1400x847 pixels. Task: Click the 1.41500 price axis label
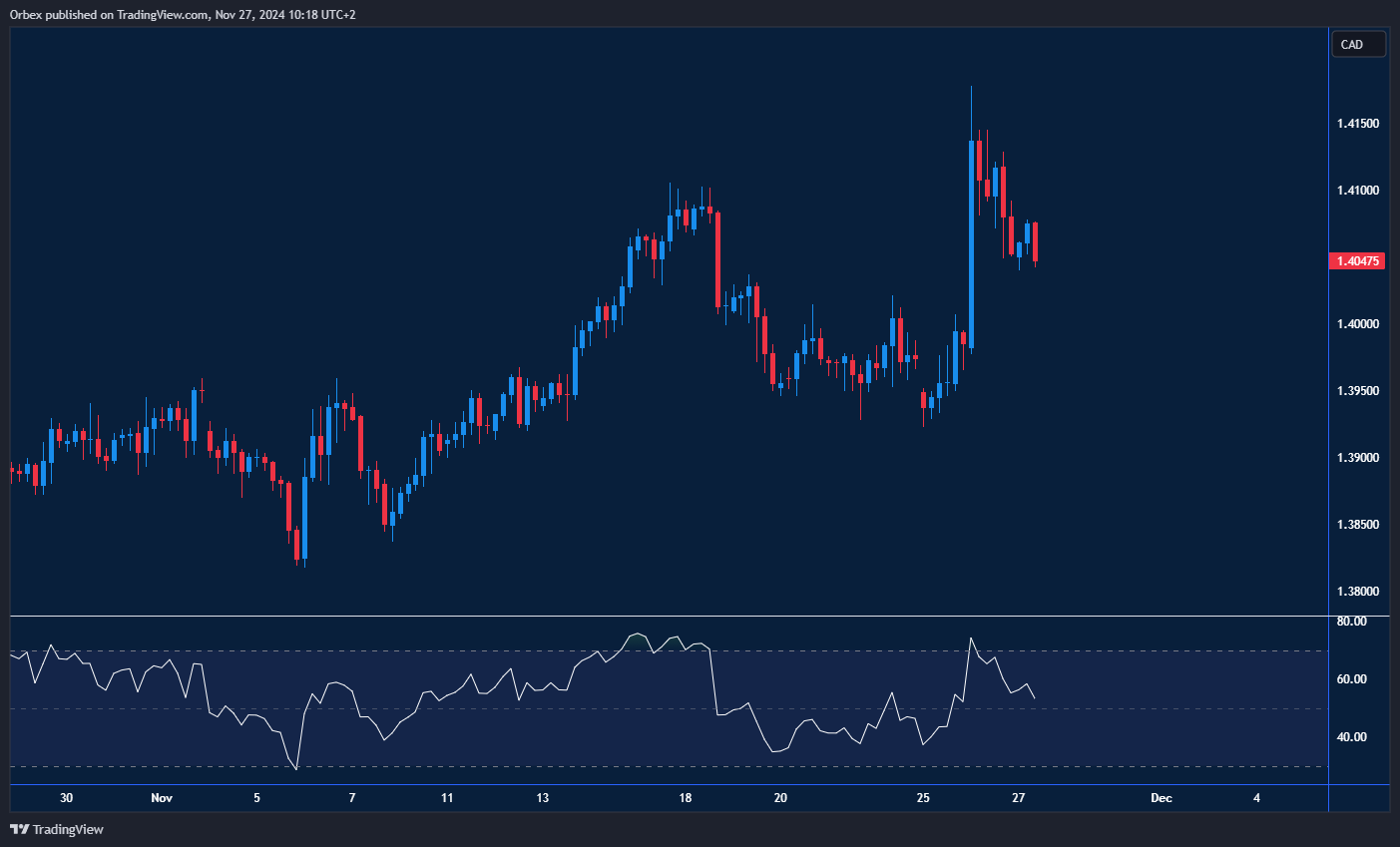point(1358,124)
